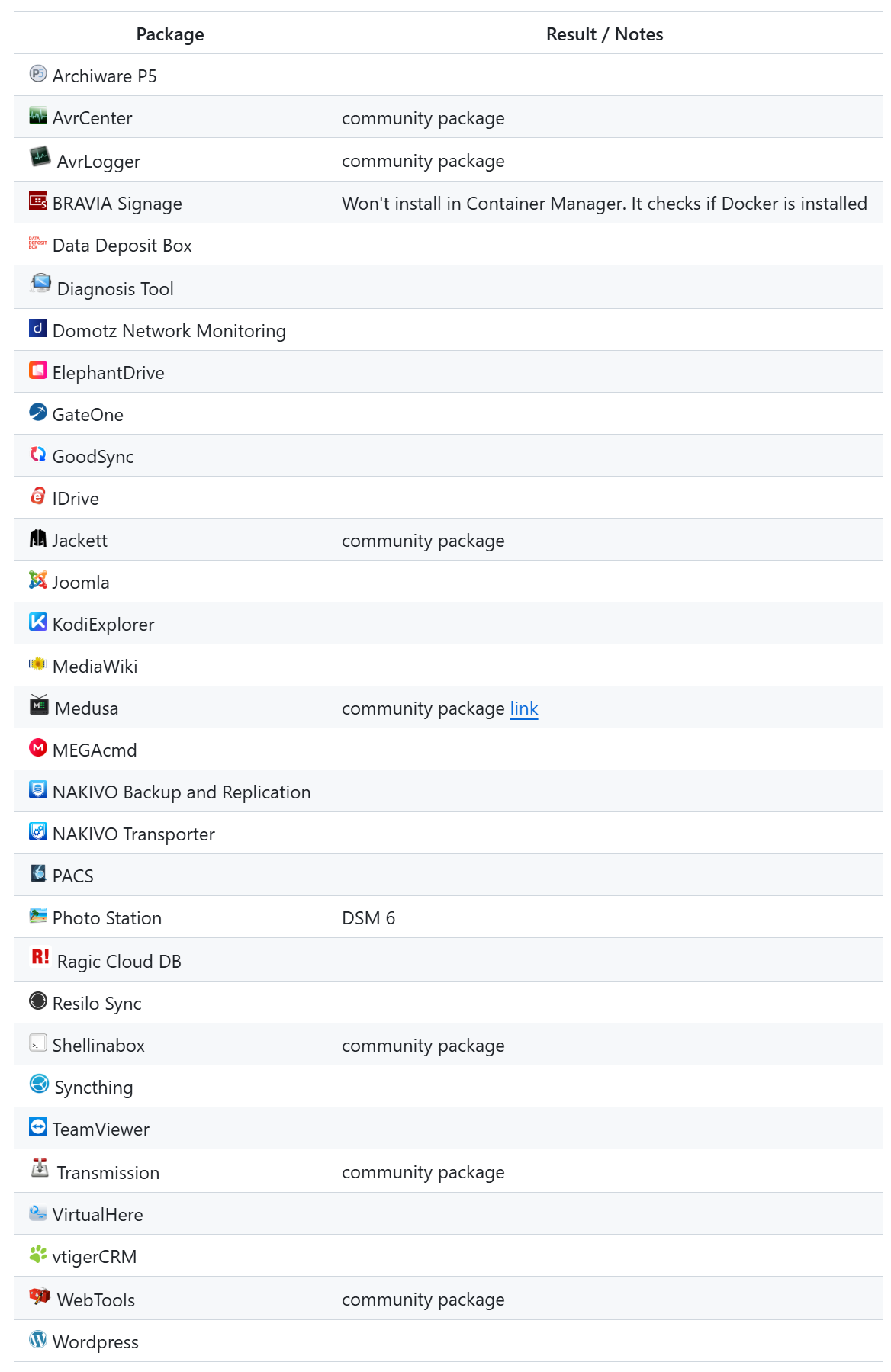Click the Joomla logo icon
The height and width of the screenshot is (1372, 891).
pos(38,580)
